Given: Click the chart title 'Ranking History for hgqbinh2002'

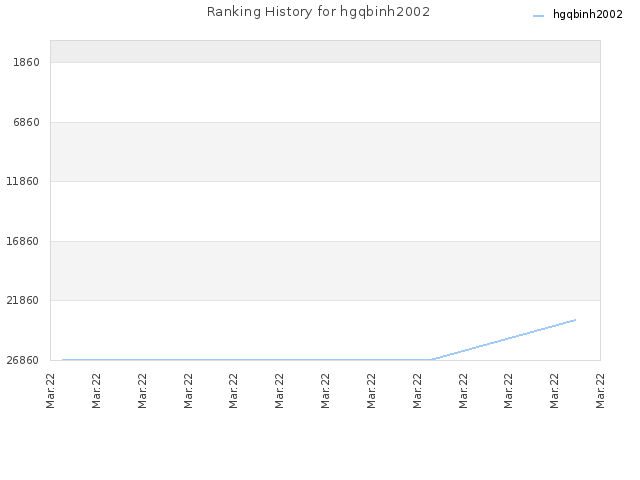Looking at the screenshot, I should 318,12.
